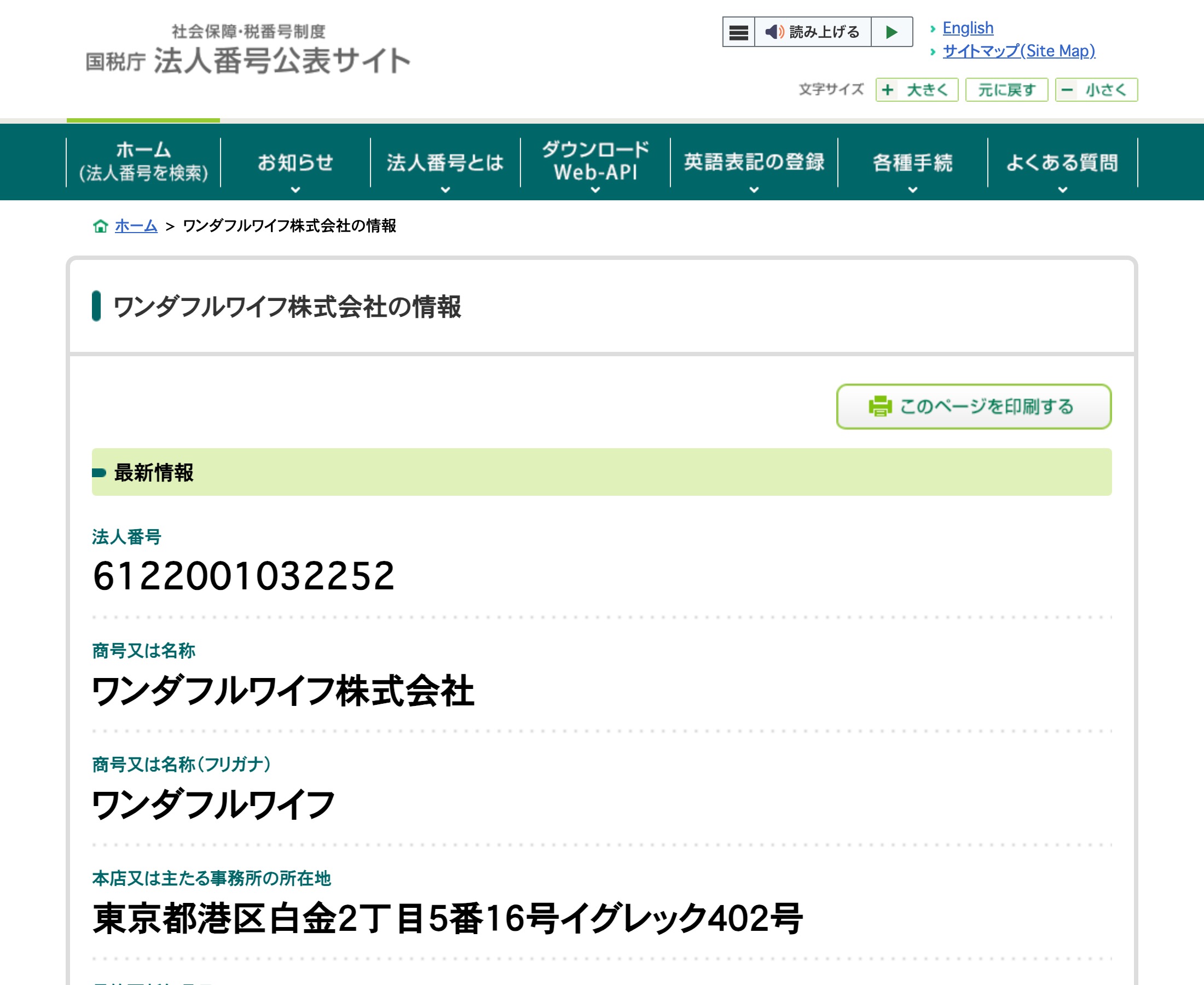Expand chevron under 英語表記の登録
Screen dimensions: 1204x985
click(x=754, y=190)
